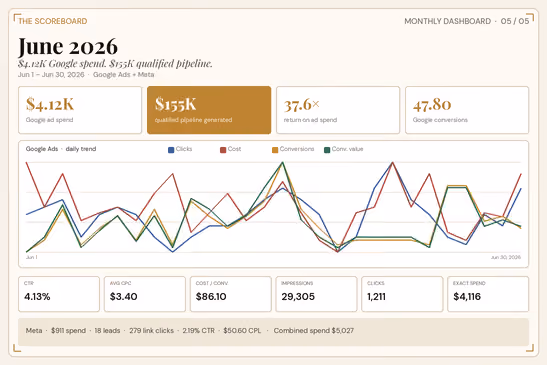Click the Google Ads daily trend chart title
The width and height of the screenshot is (547, 365).
click(x=61, y=149)
